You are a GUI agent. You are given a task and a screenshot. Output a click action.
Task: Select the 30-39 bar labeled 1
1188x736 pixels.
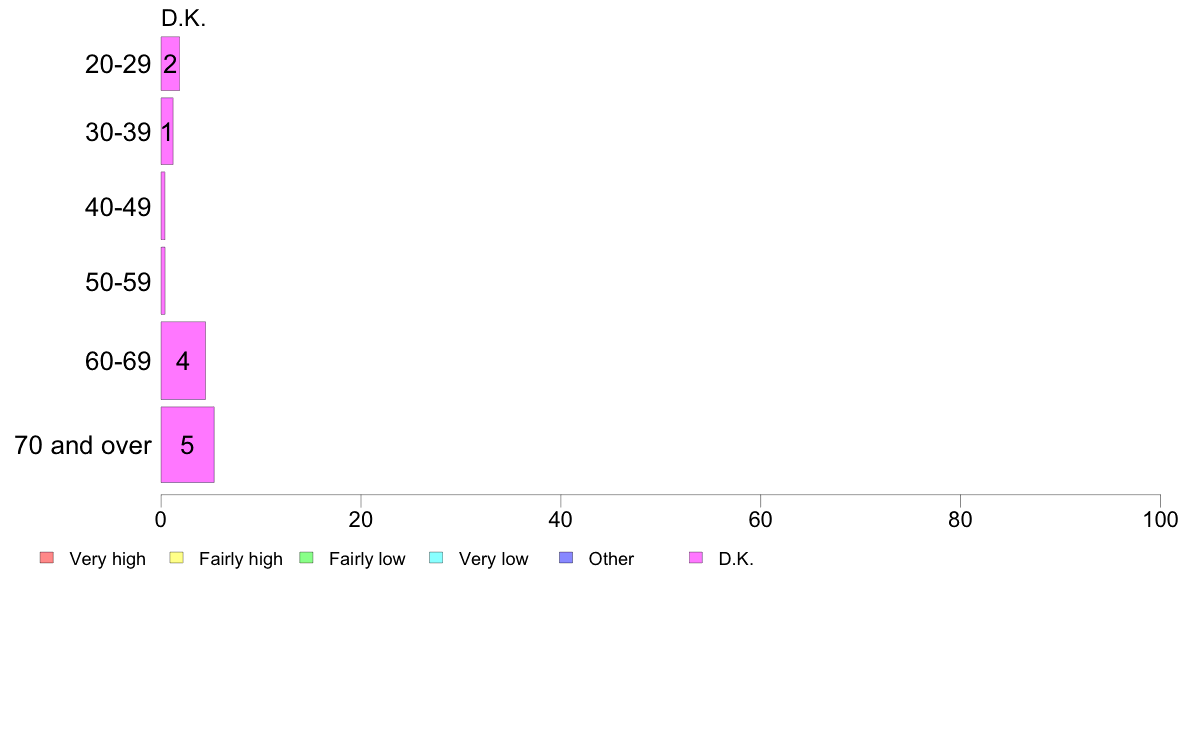(167, 131)
